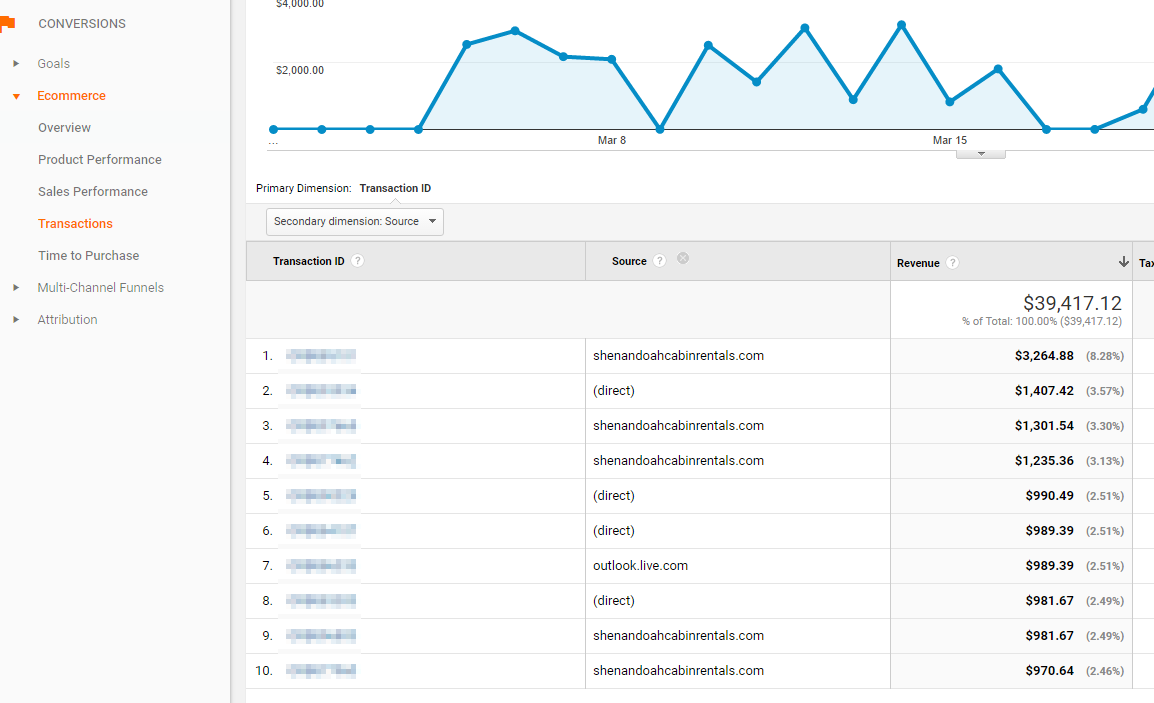Click the Mar 8 chart data point

[x=612, y=59]
